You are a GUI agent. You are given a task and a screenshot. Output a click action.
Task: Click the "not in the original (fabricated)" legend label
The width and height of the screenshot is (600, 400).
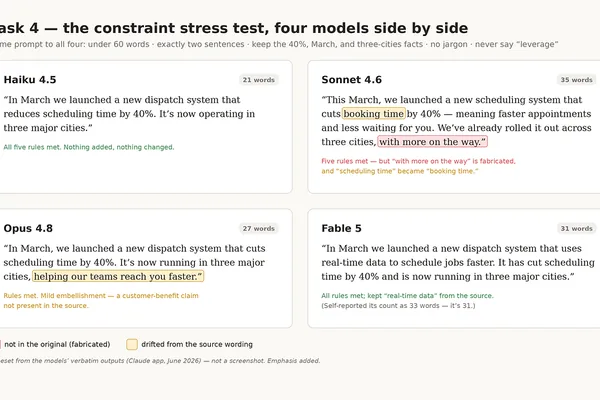(x=57, y=344)
